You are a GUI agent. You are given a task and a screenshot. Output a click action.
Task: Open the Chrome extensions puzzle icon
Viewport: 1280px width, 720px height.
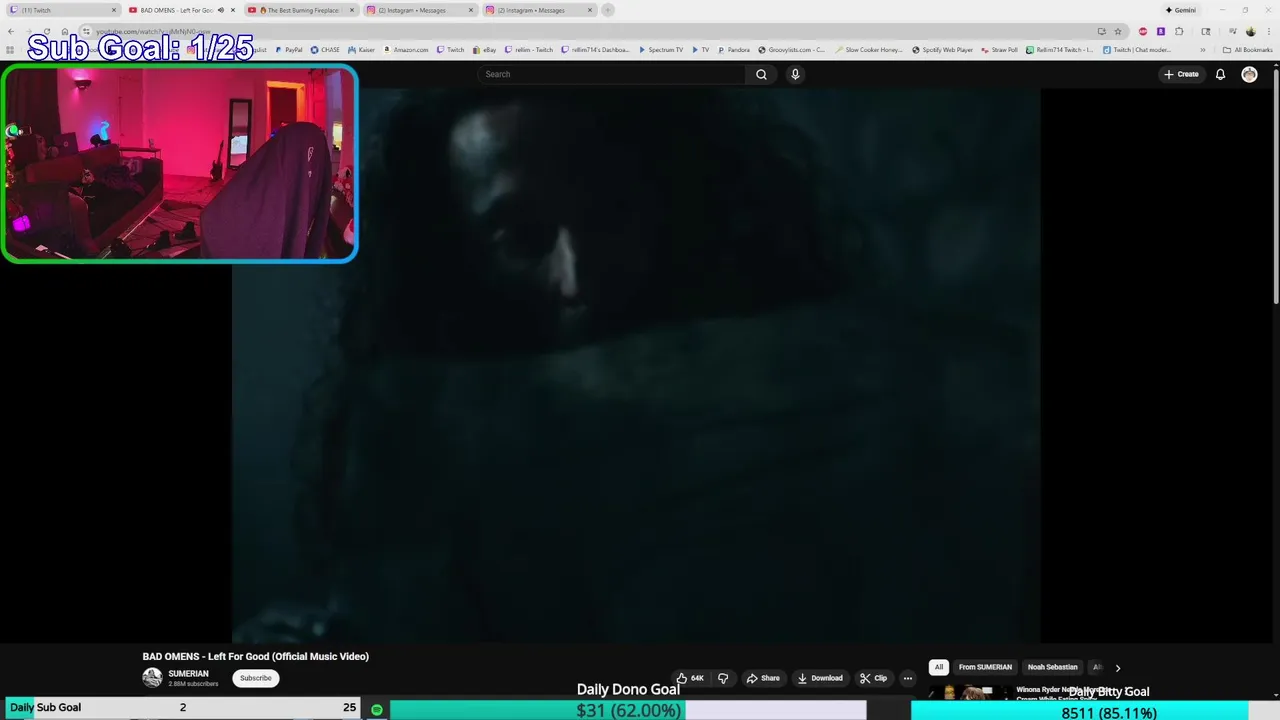[1179, 31]
